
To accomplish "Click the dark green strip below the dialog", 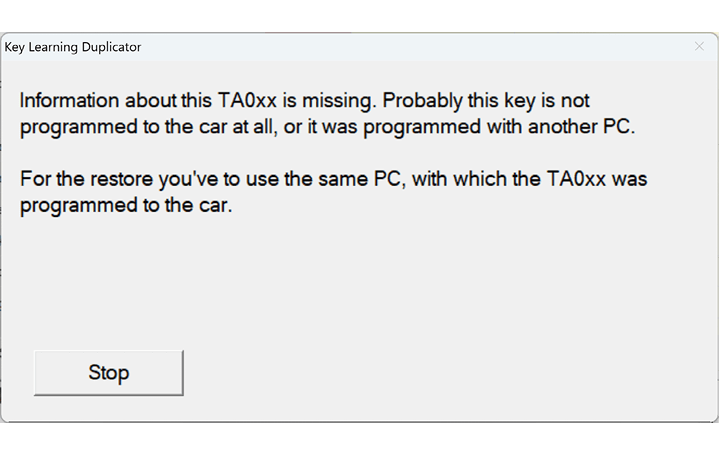I will coord(360,440).
